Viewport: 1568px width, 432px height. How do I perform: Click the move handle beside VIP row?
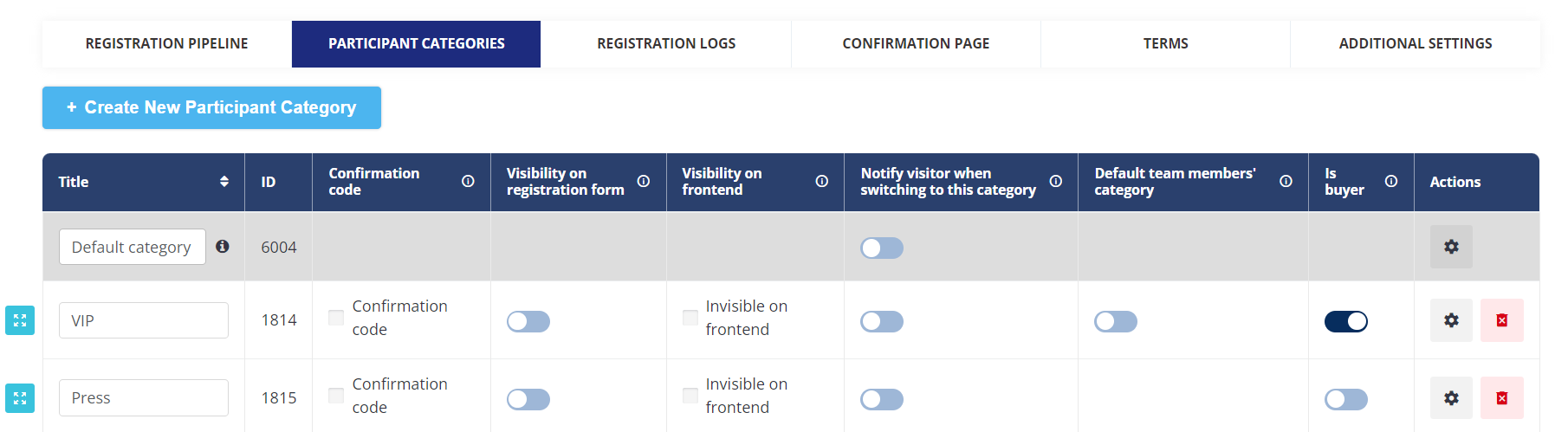pyautogui.click(x=20, y=320)
